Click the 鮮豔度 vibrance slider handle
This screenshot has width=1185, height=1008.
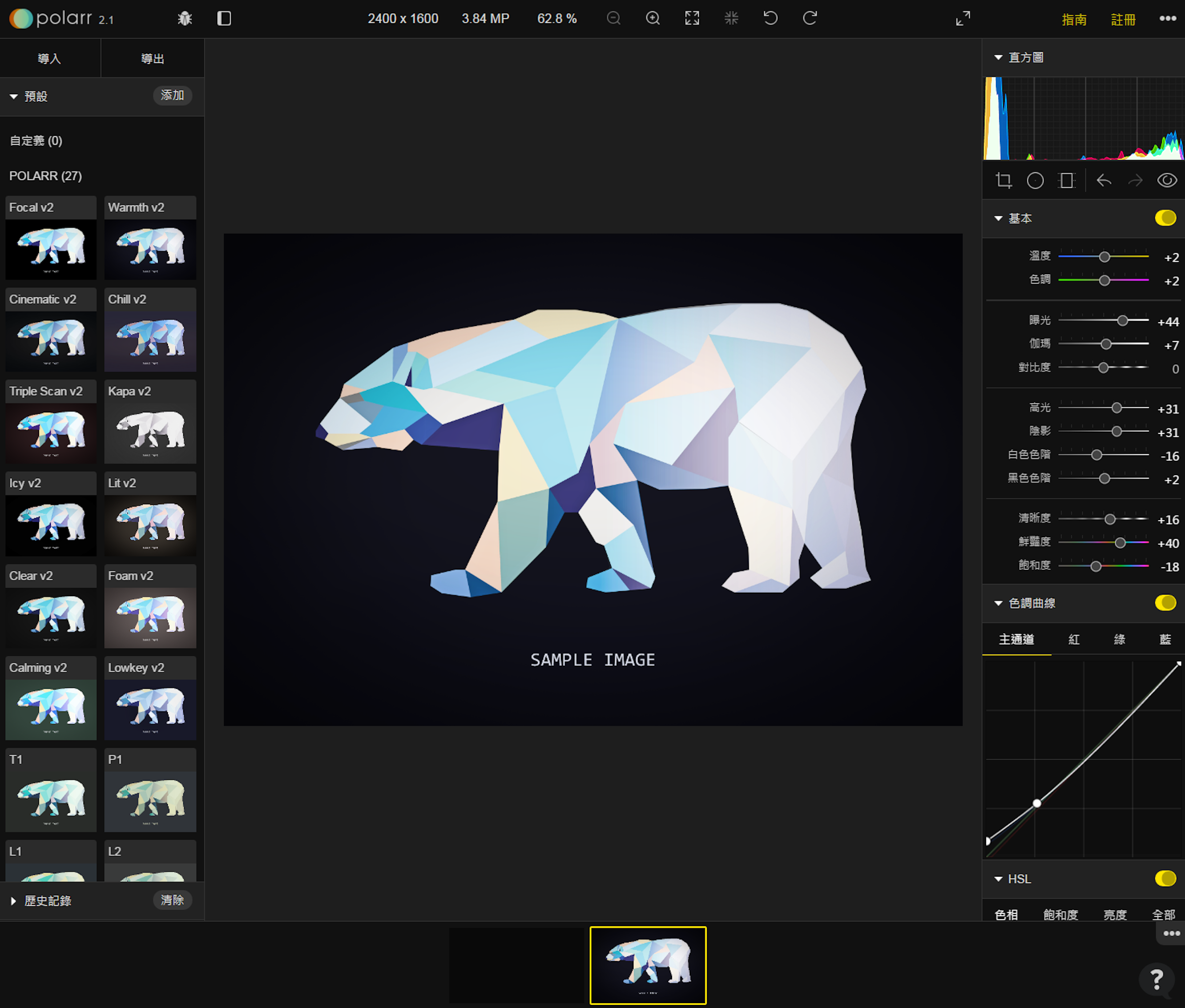[1120, 542]
